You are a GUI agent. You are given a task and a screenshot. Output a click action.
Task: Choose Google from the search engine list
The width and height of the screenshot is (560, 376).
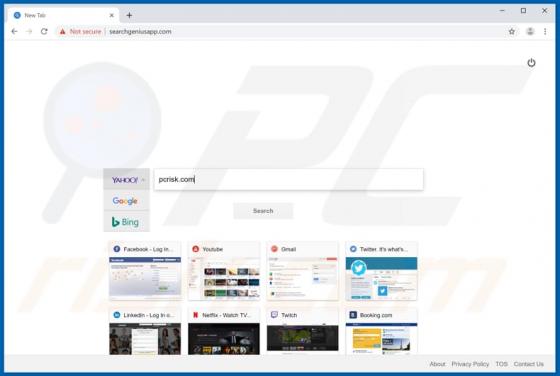pos(126,201)
